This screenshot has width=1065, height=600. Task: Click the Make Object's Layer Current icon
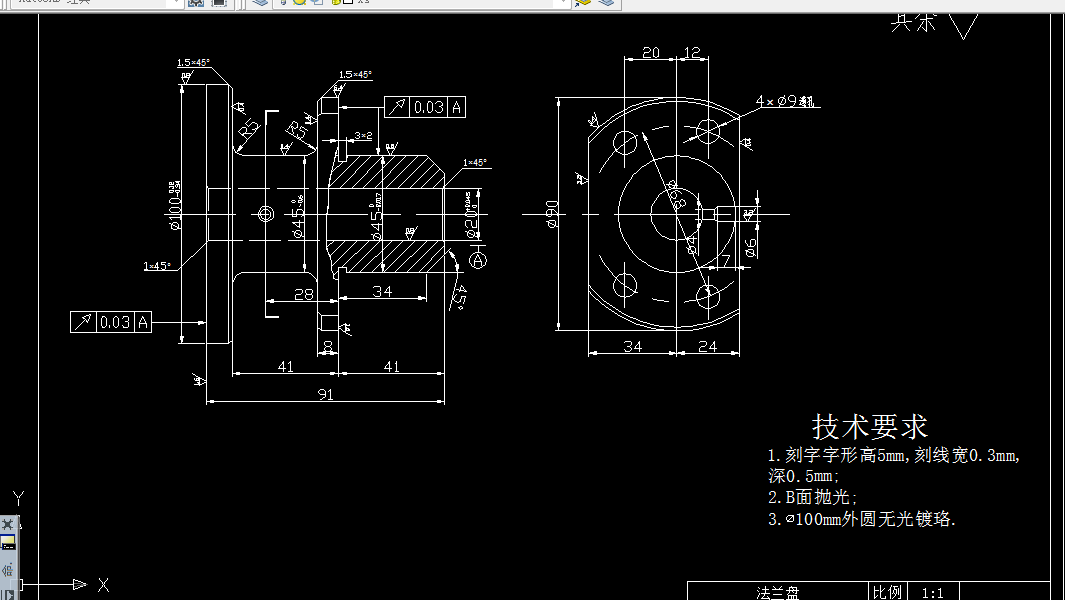(582, 5)
